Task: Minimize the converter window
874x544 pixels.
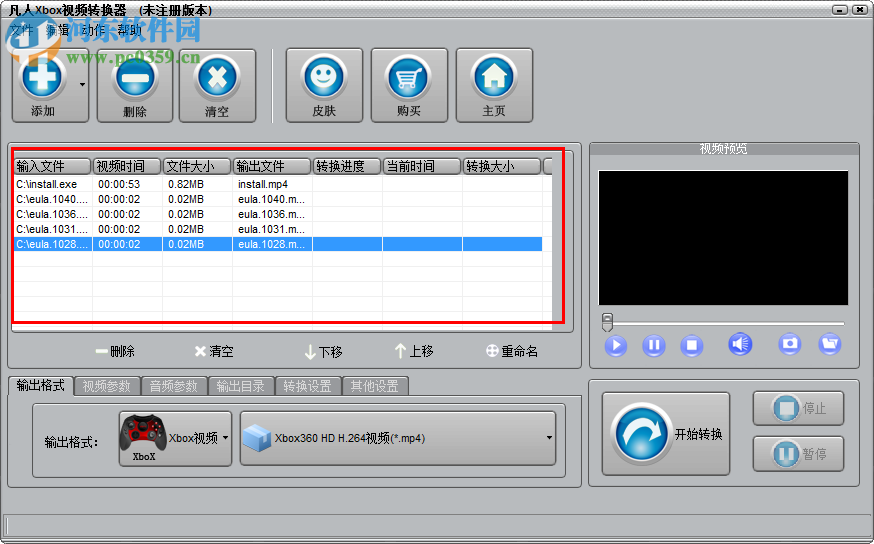Action: [840, 10]
